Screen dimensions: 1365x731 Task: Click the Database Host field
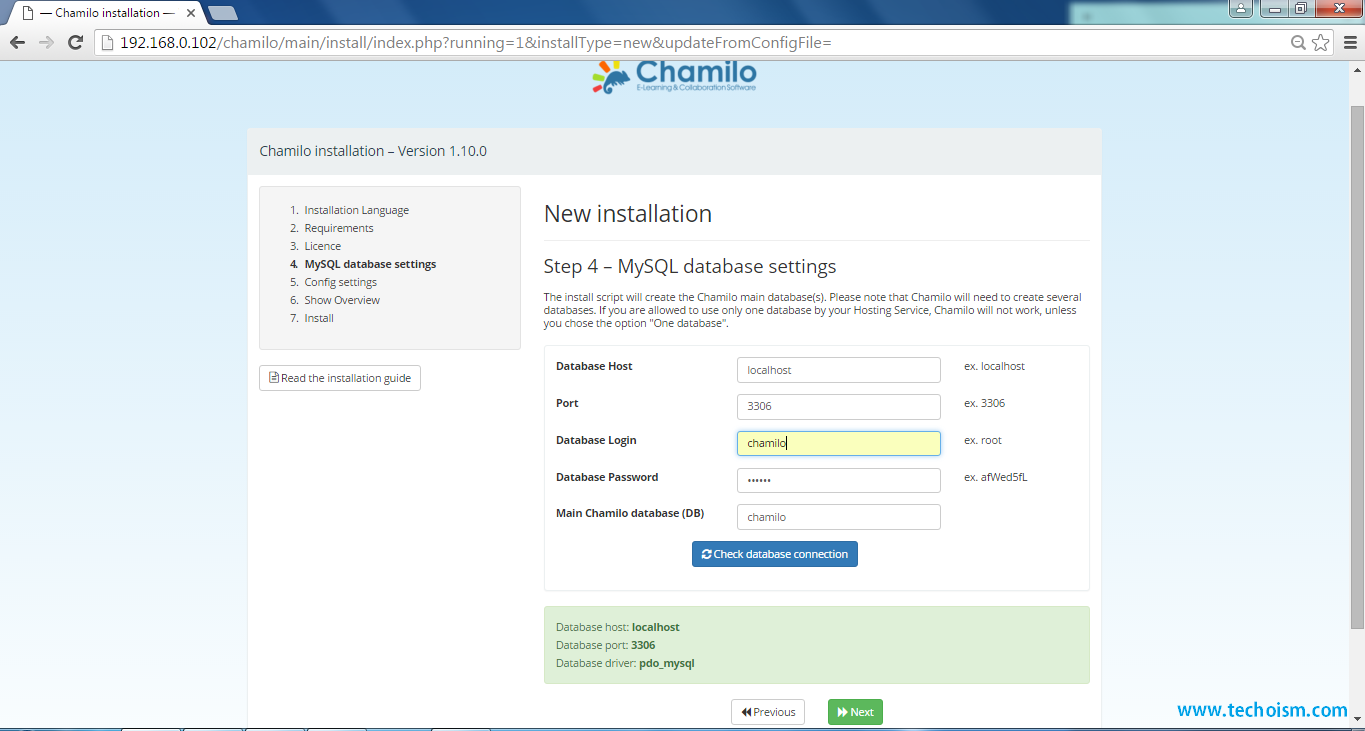point(838,370)
